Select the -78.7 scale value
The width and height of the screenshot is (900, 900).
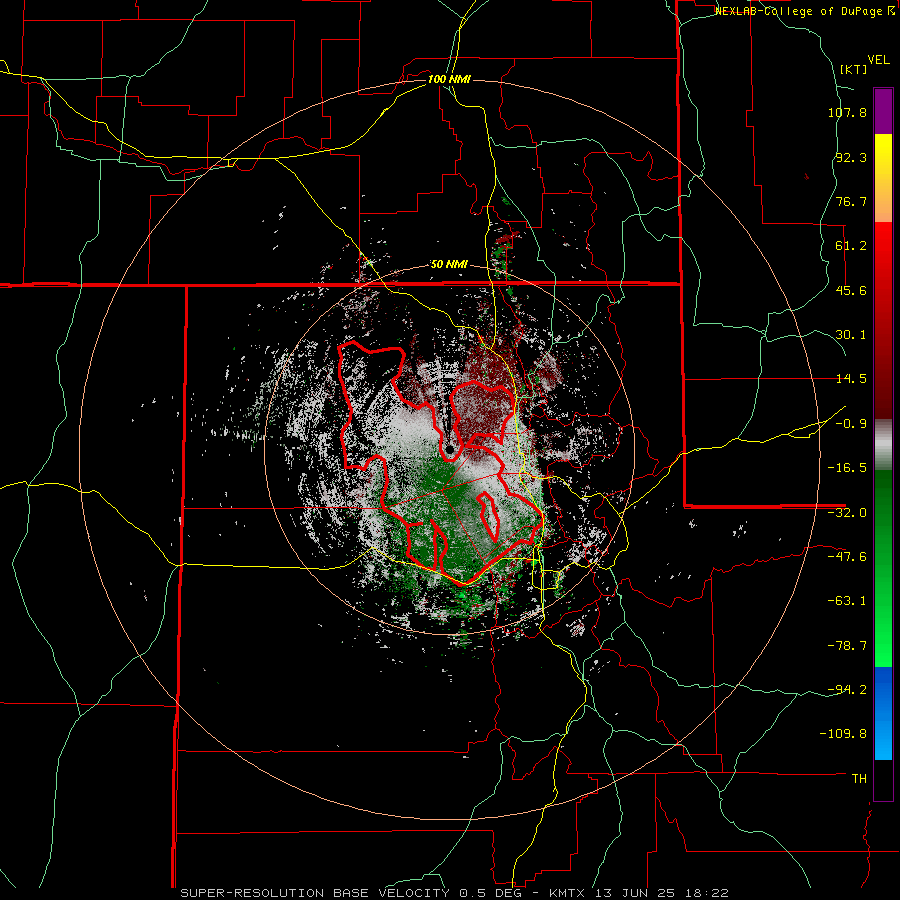[847, 646]
